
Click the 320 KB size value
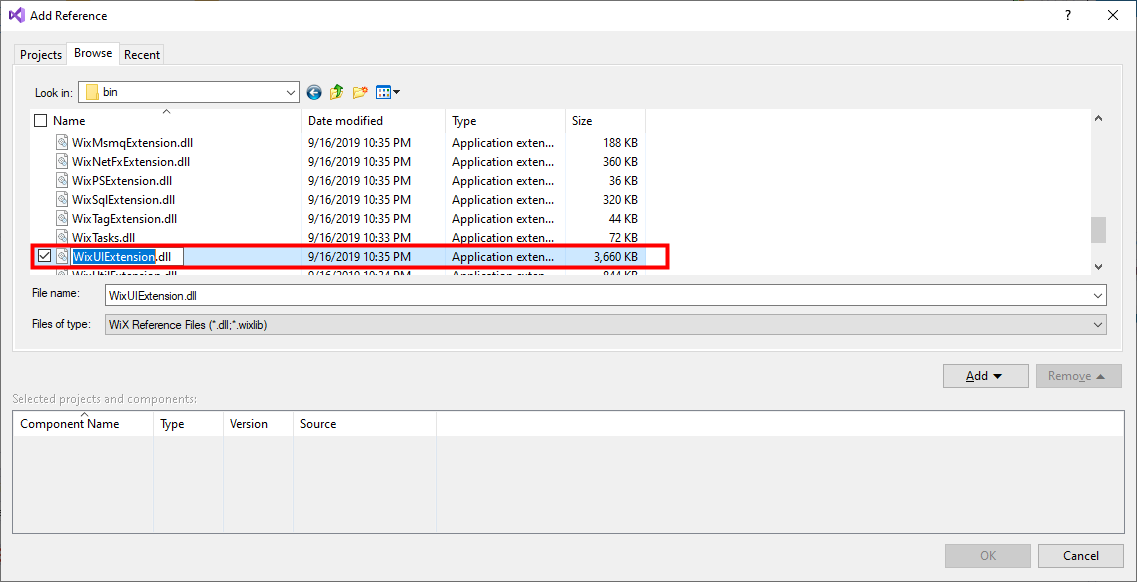pyautogui.click(x=620, y=199)
